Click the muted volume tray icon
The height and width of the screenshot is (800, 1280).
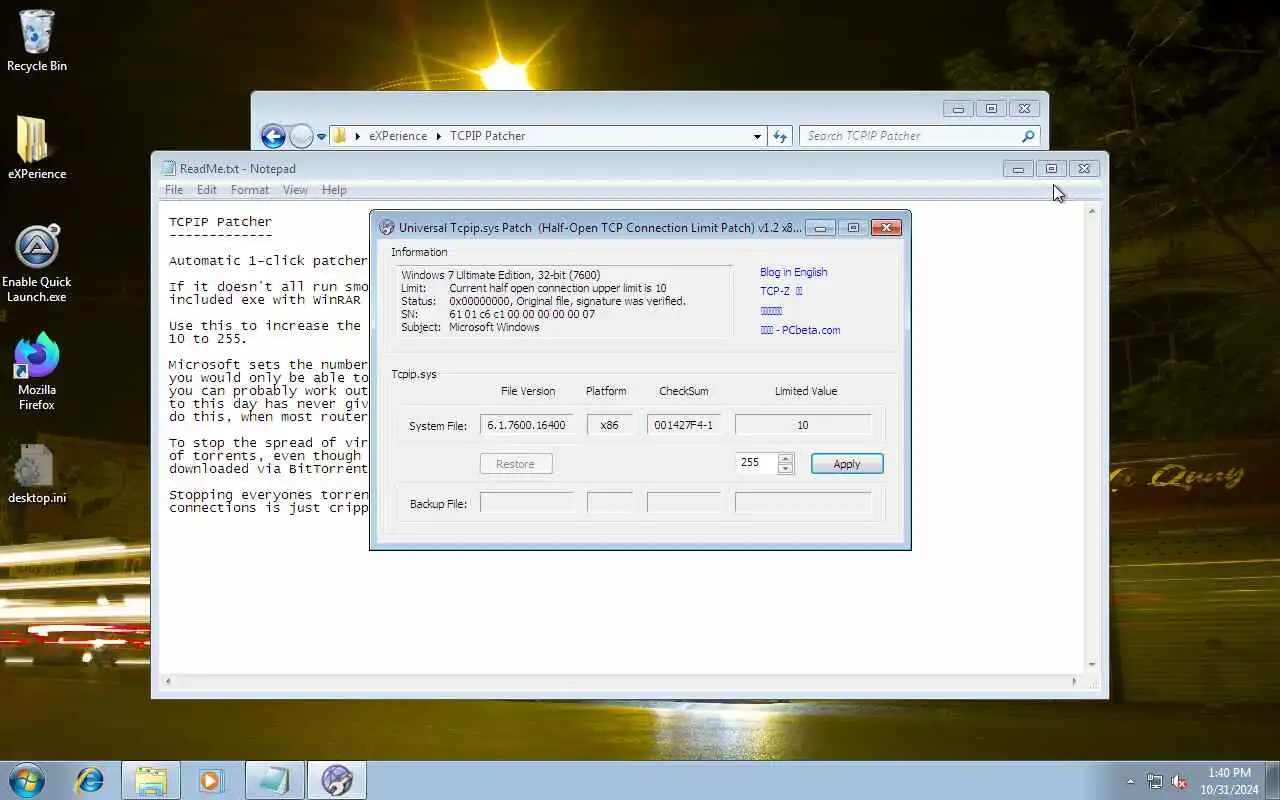(x=1179, y=781)
